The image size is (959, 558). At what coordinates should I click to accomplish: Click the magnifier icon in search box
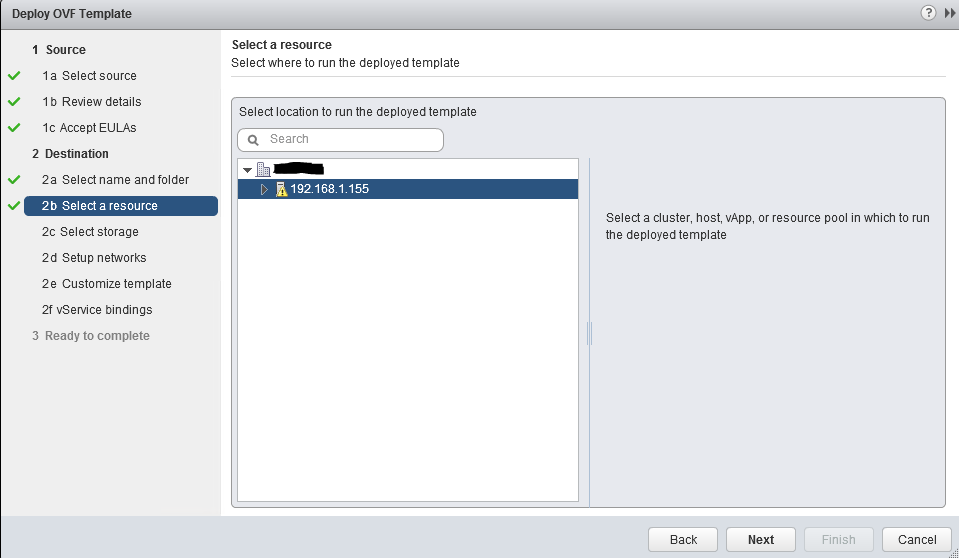click(253, 140)
